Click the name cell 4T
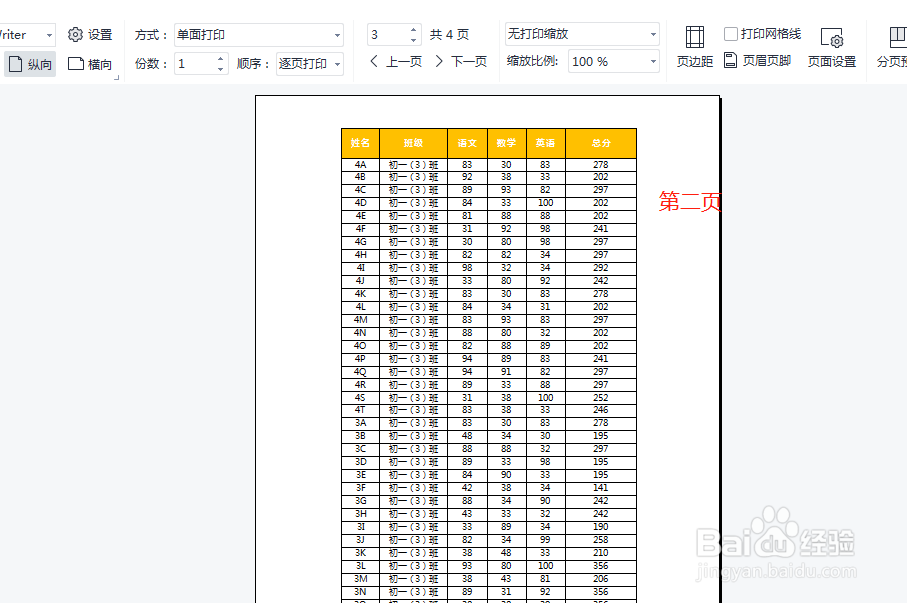Viewport: 907px width, 603px height. coord(360,410)
